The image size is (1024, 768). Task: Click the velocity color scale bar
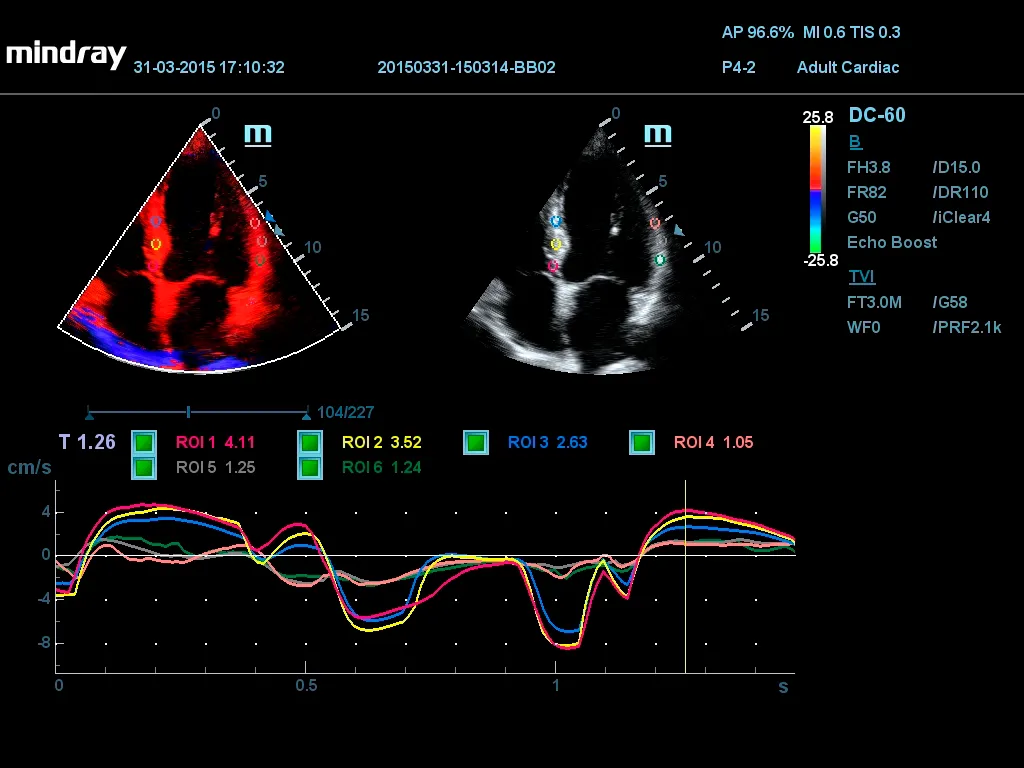coord(817,189)
